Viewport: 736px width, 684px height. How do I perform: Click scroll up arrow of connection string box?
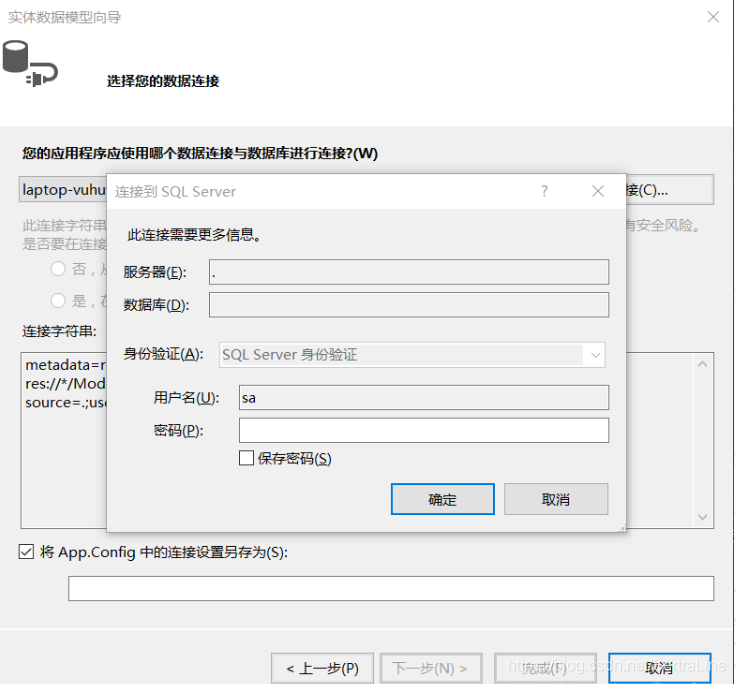coord(703,364)
